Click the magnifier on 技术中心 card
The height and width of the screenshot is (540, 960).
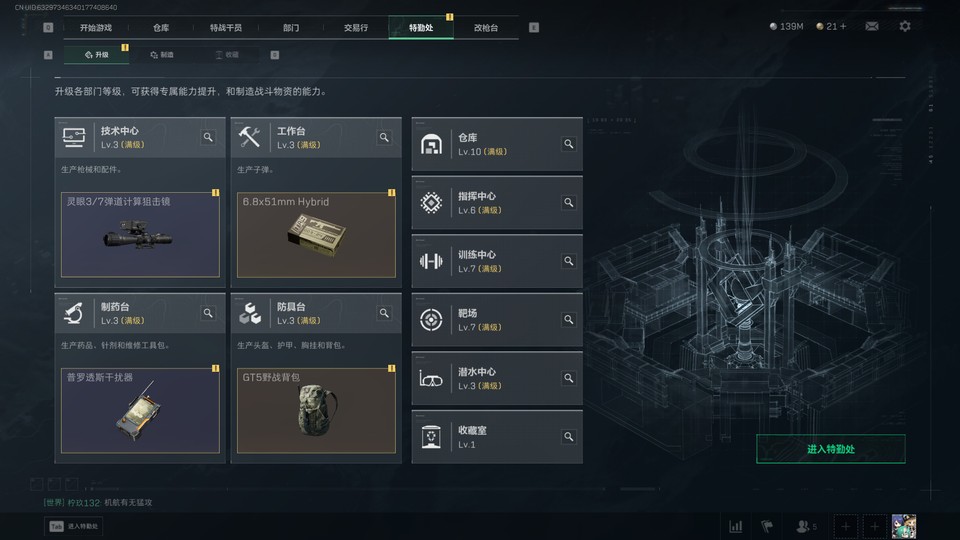[208, 137]
